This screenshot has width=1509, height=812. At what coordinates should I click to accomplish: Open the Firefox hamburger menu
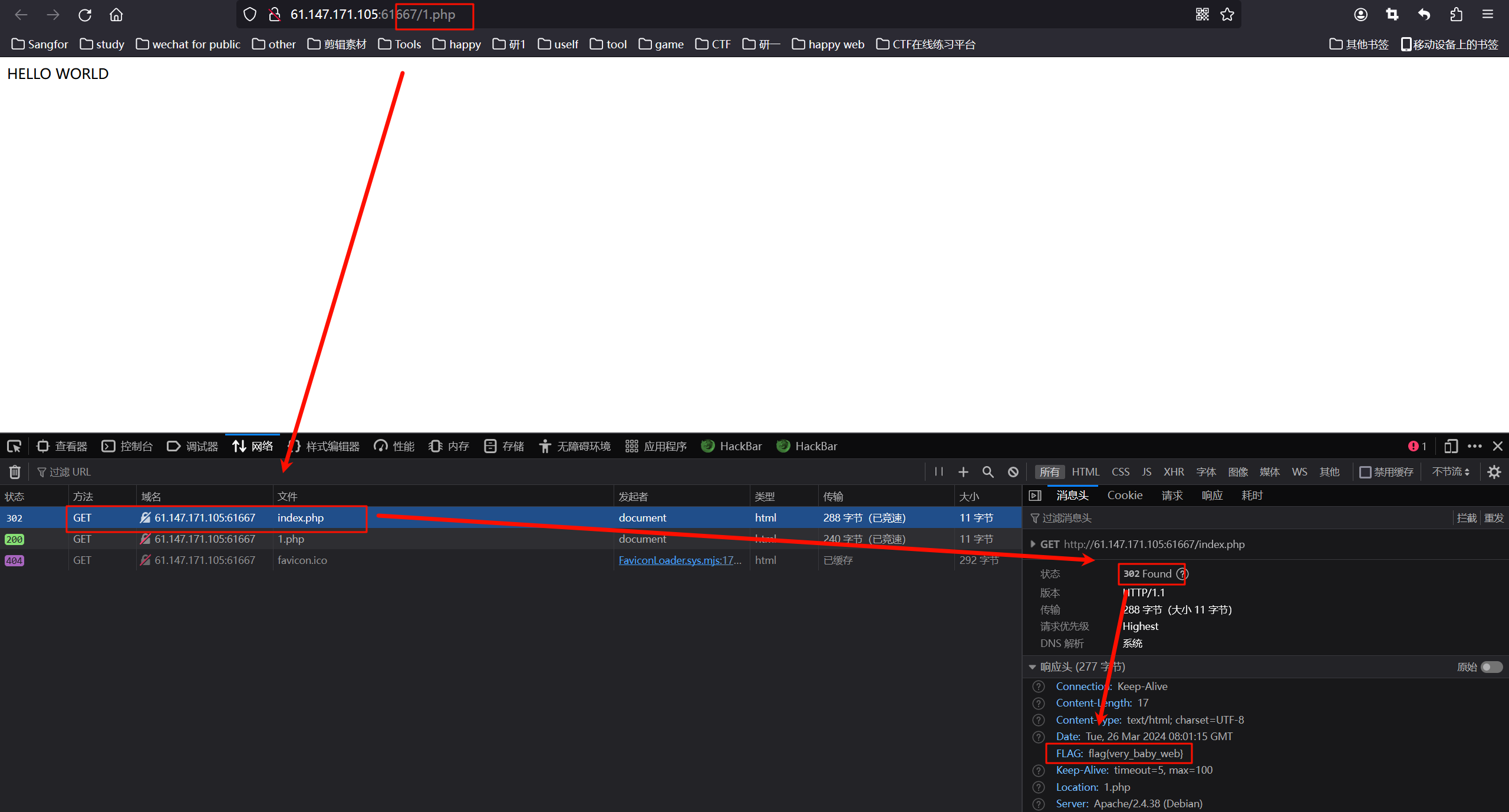(1488, 15)
